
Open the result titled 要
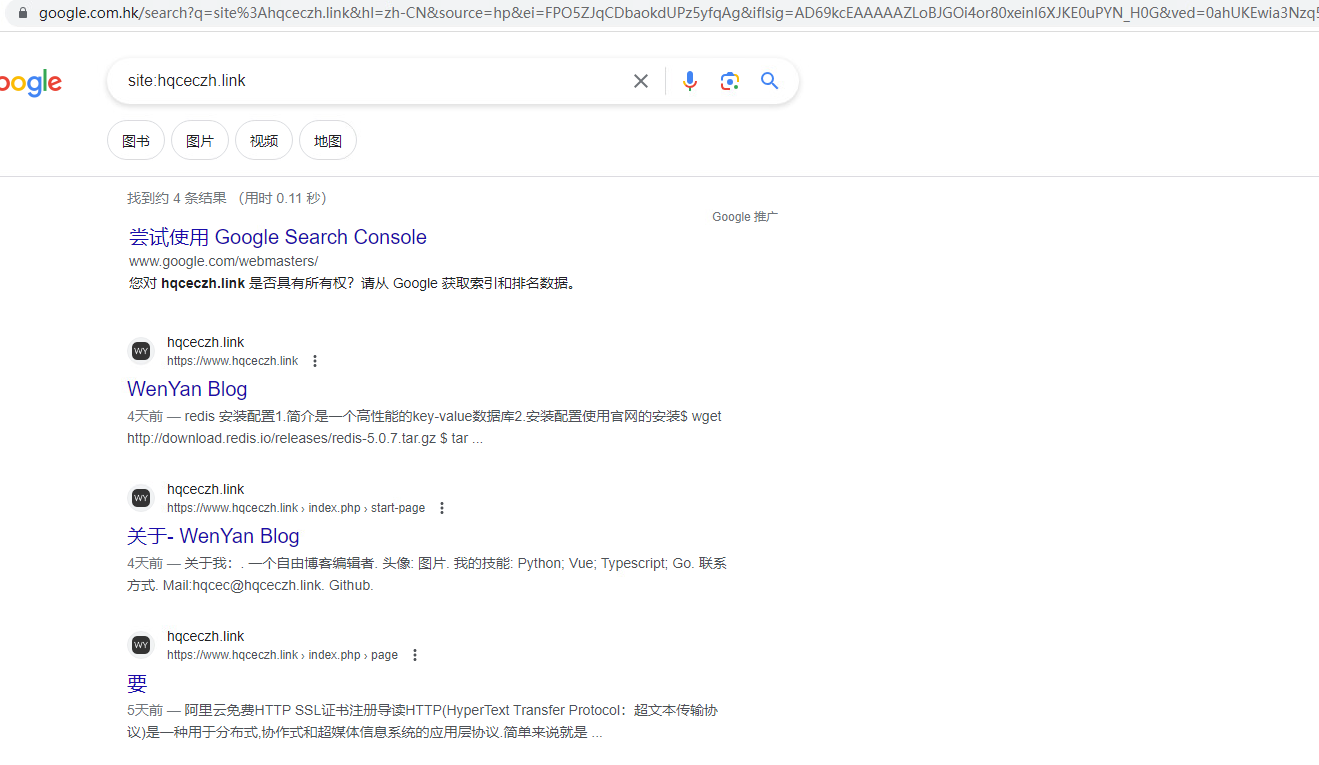[137, 684]
